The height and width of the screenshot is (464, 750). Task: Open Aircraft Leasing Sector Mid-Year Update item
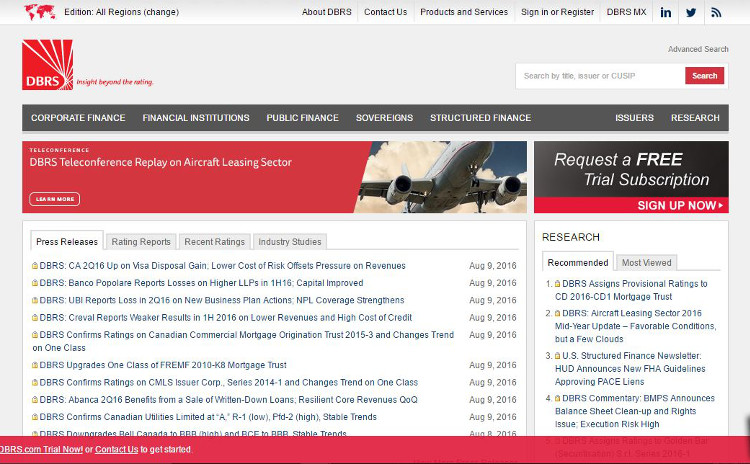coord(636,326)
